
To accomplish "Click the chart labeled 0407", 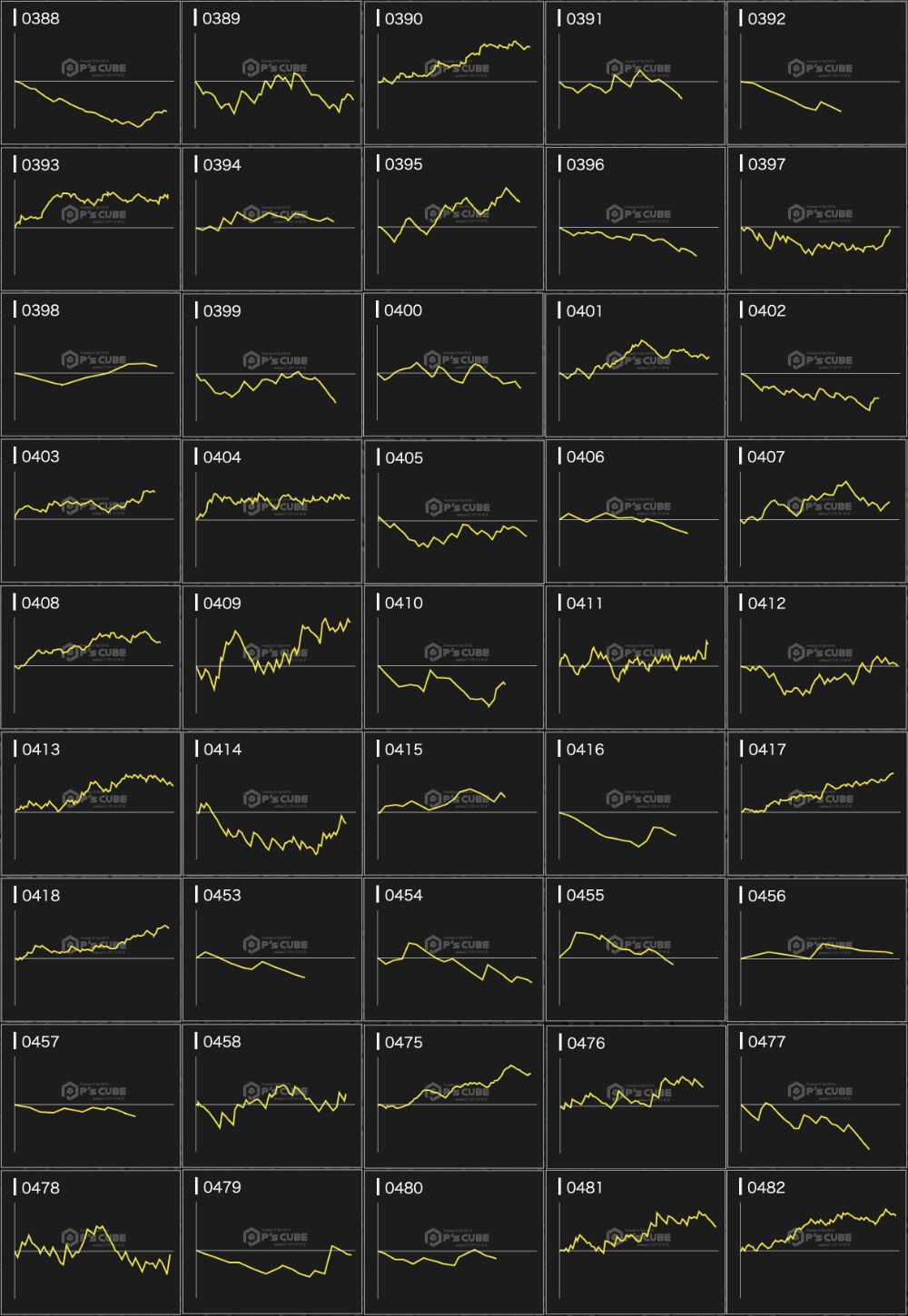I will tap(817, 511).
